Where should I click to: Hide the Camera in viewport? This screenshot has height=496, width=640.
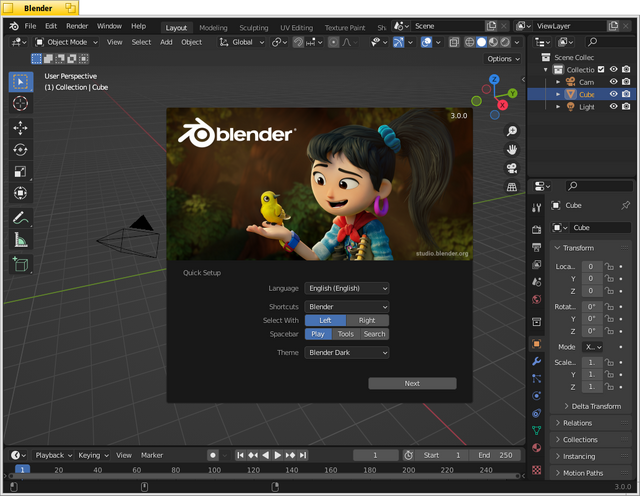click(x=613, y=82)
